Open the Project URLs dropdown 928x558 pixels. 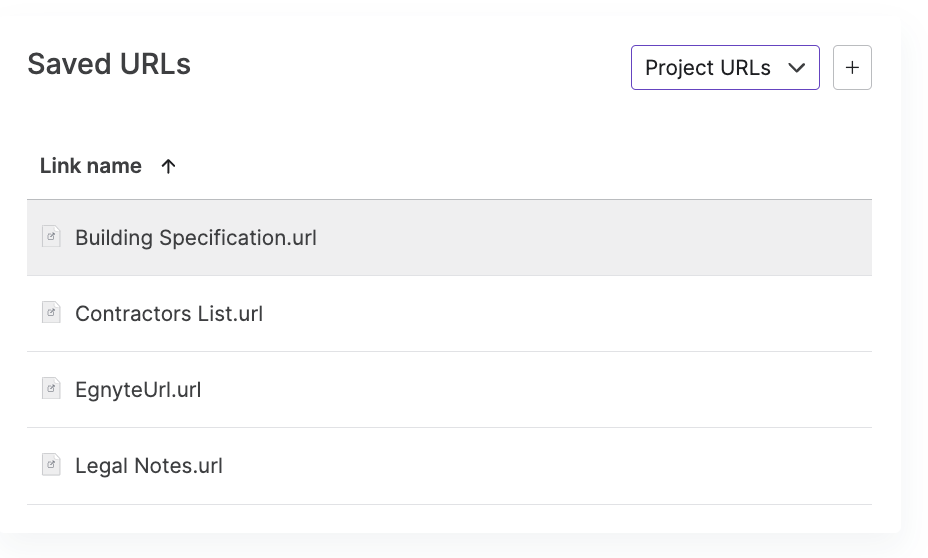(x=725, y=67)
